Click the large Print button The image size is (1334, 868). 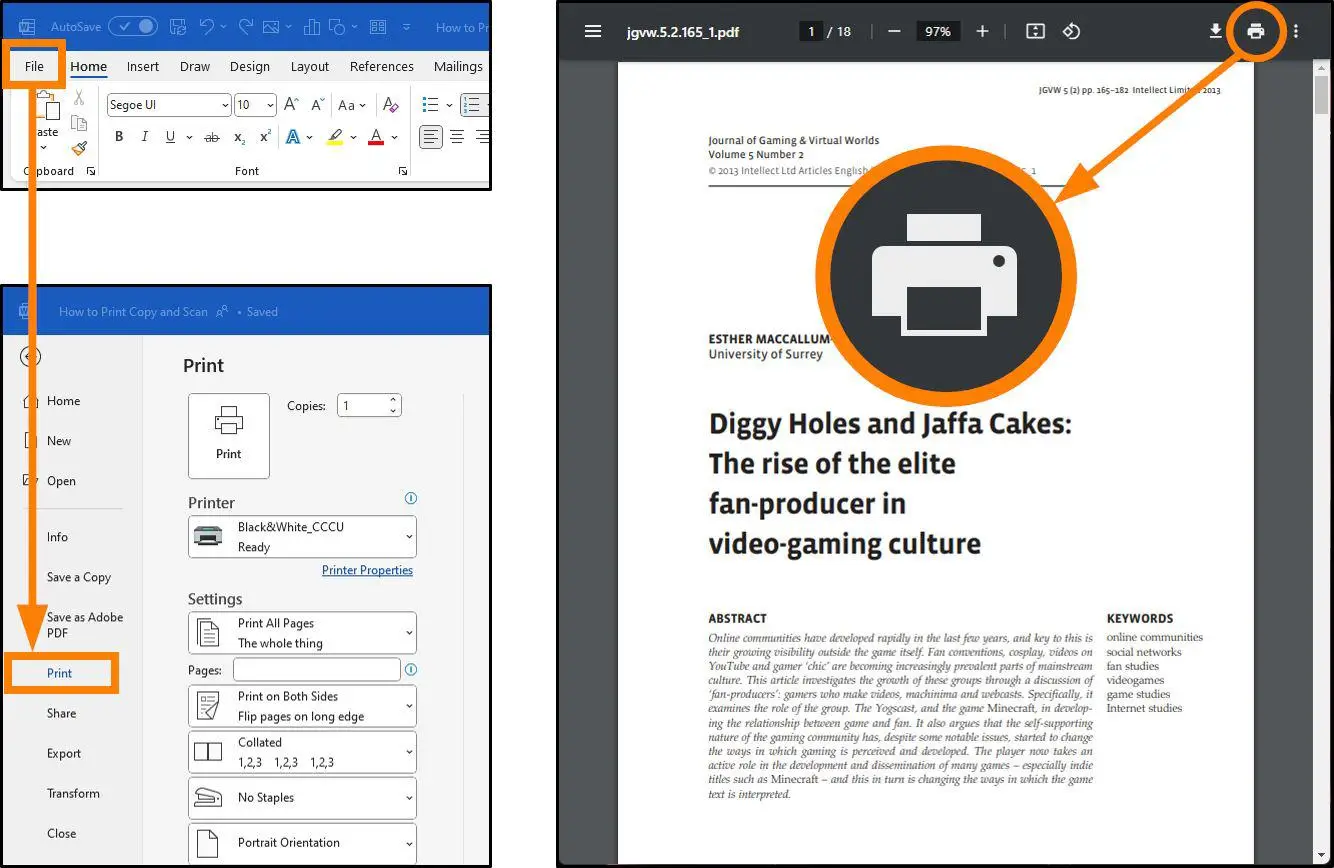(x=229, y=435)
